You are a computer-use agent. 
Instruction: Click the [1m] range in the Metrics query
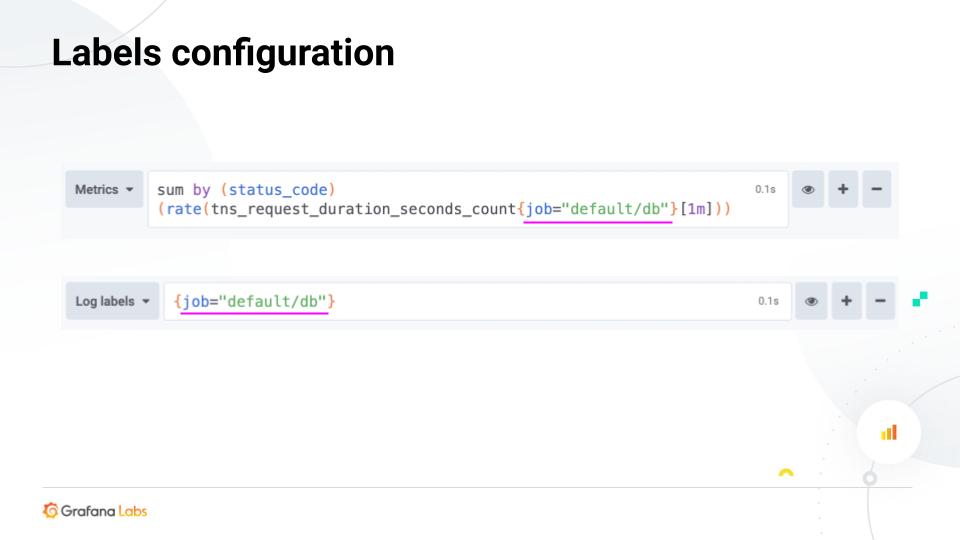click(x=698, y=208)
